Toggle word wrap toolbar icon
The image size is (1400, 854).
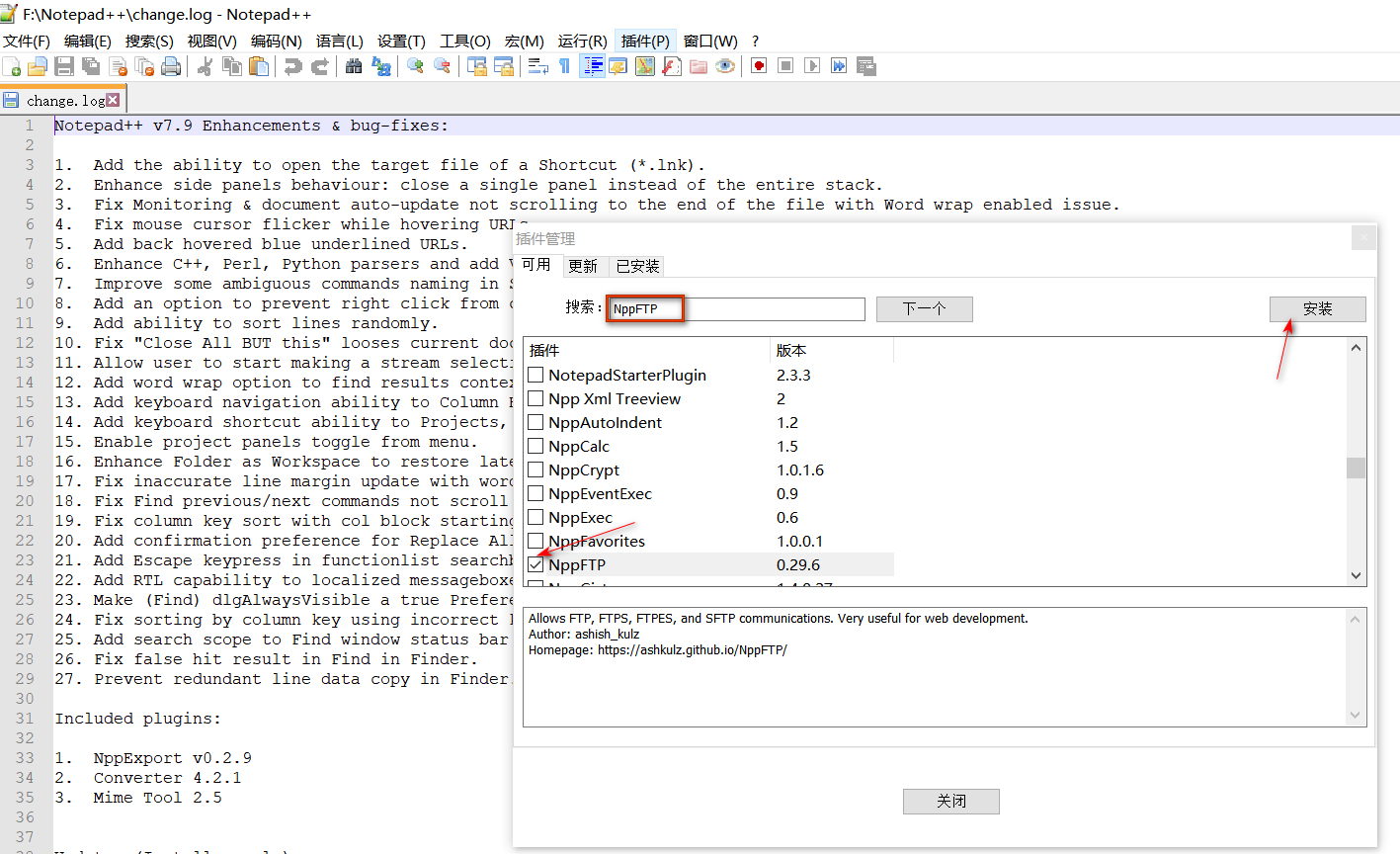pos(538,66)
